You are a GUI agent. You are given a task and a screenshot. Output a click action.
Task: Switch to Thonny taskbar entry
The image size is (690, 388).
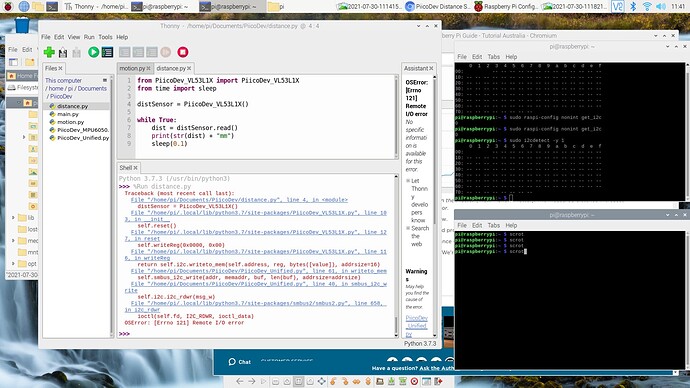tap(95, 6)
